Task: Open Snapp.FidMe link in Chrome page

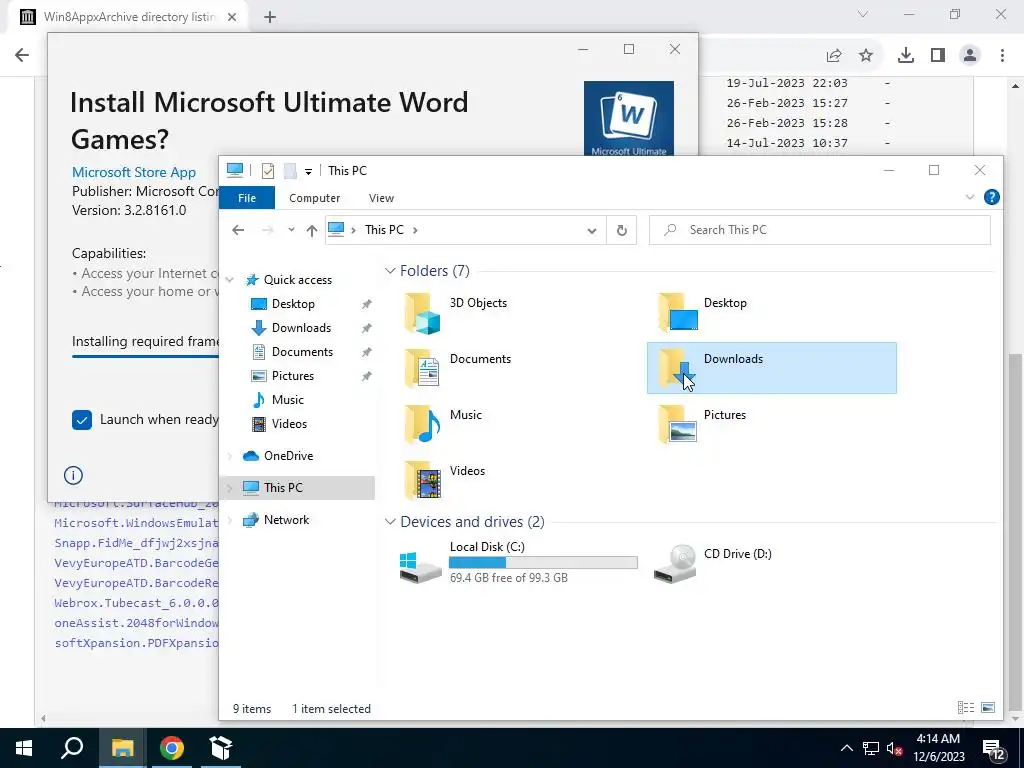Action: [x=136, y=543]
